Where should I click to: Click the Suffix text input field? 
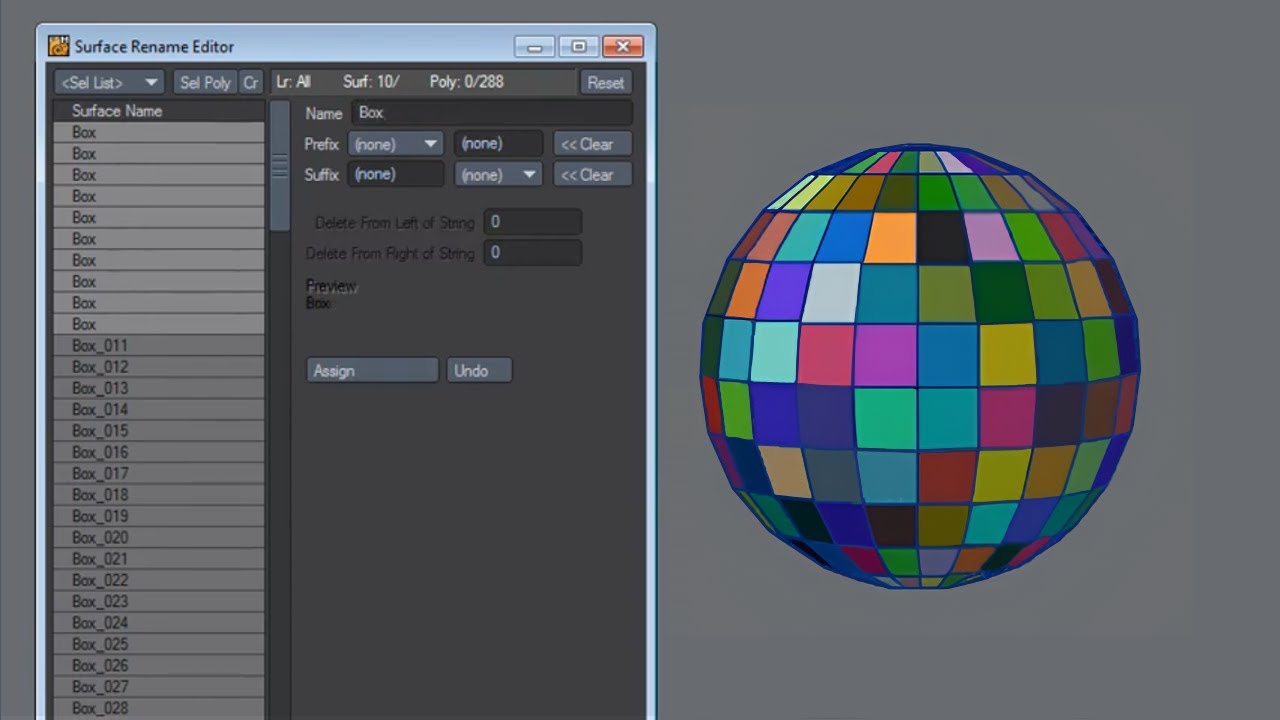tap(396, 174)
